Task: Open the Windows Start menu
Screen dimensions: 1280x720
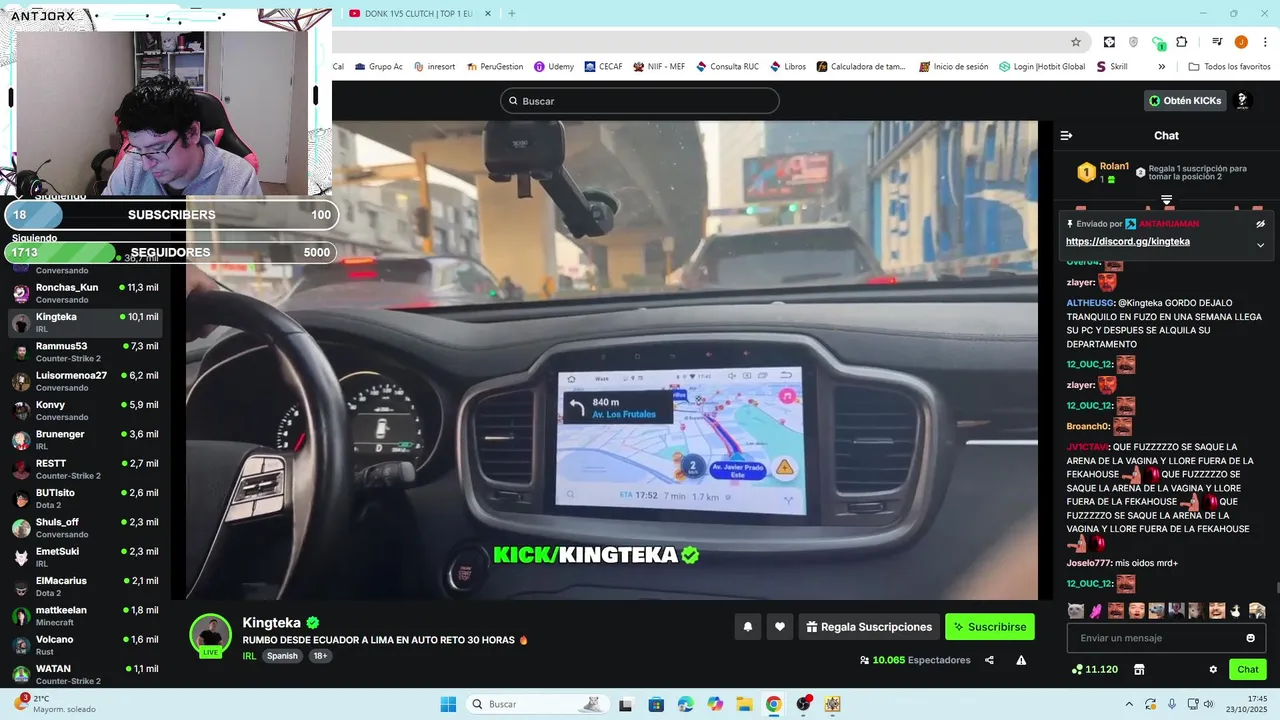Action: pos(447,704)
